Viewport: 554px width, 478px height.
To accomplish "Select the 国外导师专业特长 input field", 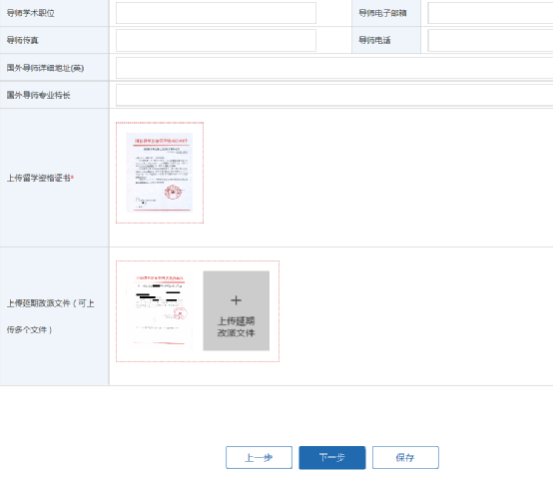I will pyautogui.click(x=335, y=95).
